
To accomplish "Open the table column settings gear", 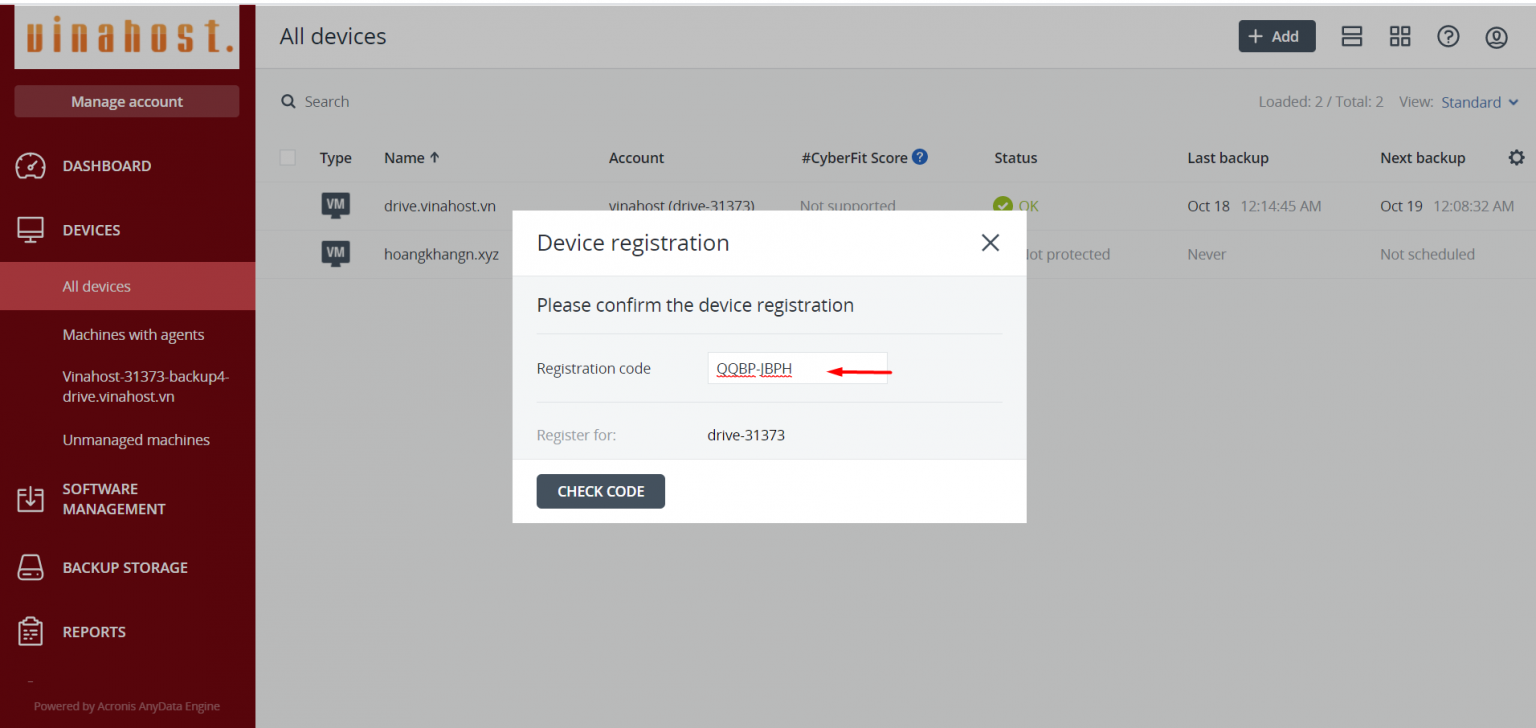I will tap(1516, 158).
